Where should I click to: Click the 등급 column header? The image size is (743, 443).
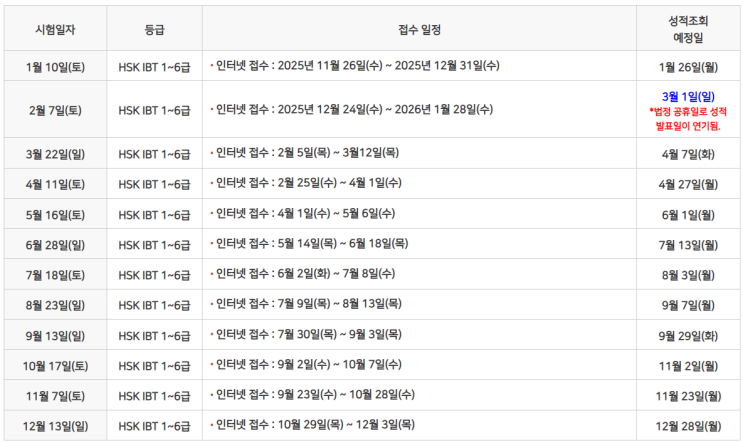pyautogui.click(x=154, y=28)
